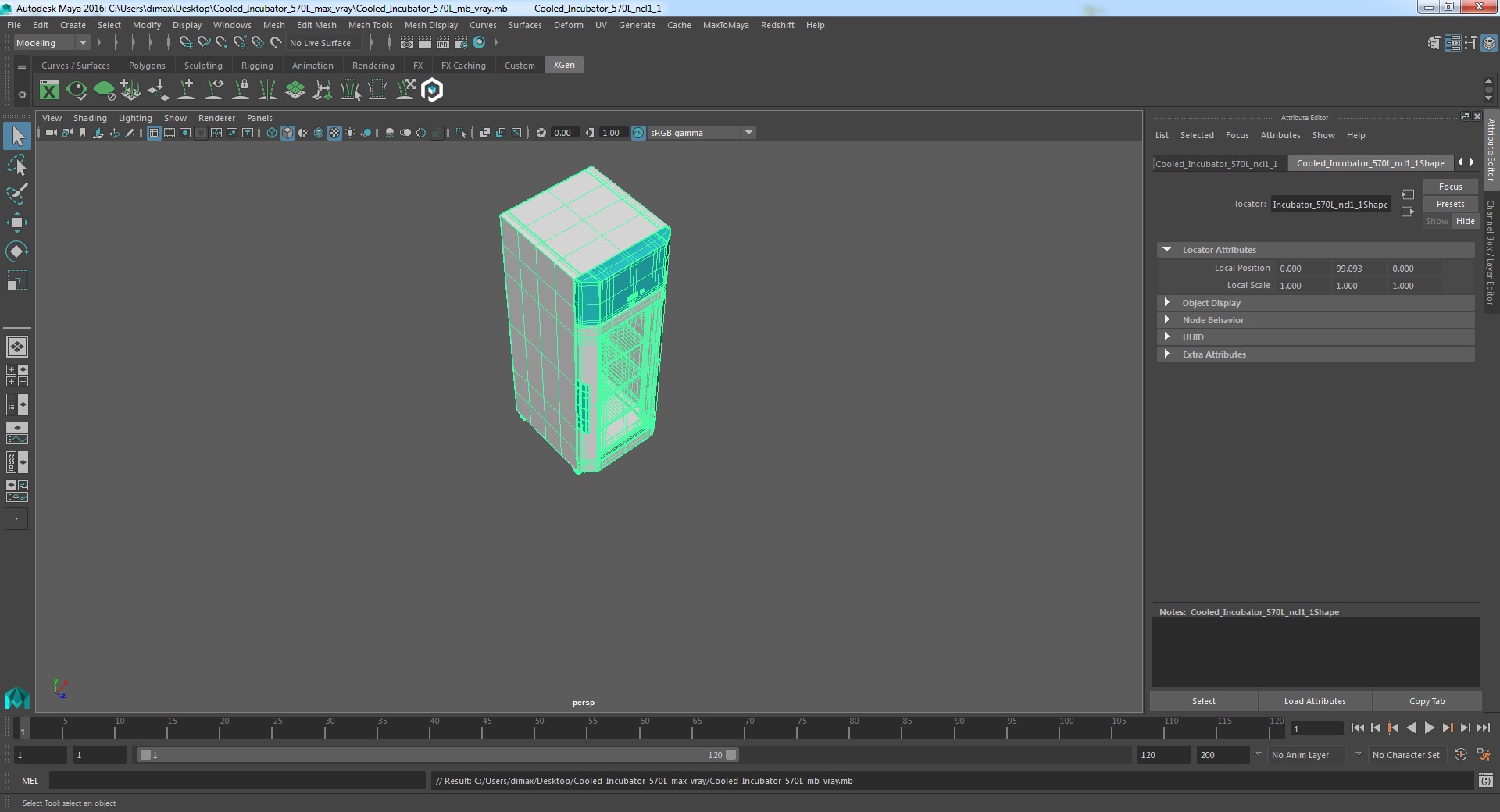
Task: Toggle viewport grid display
Action: (x=154, y=133)
